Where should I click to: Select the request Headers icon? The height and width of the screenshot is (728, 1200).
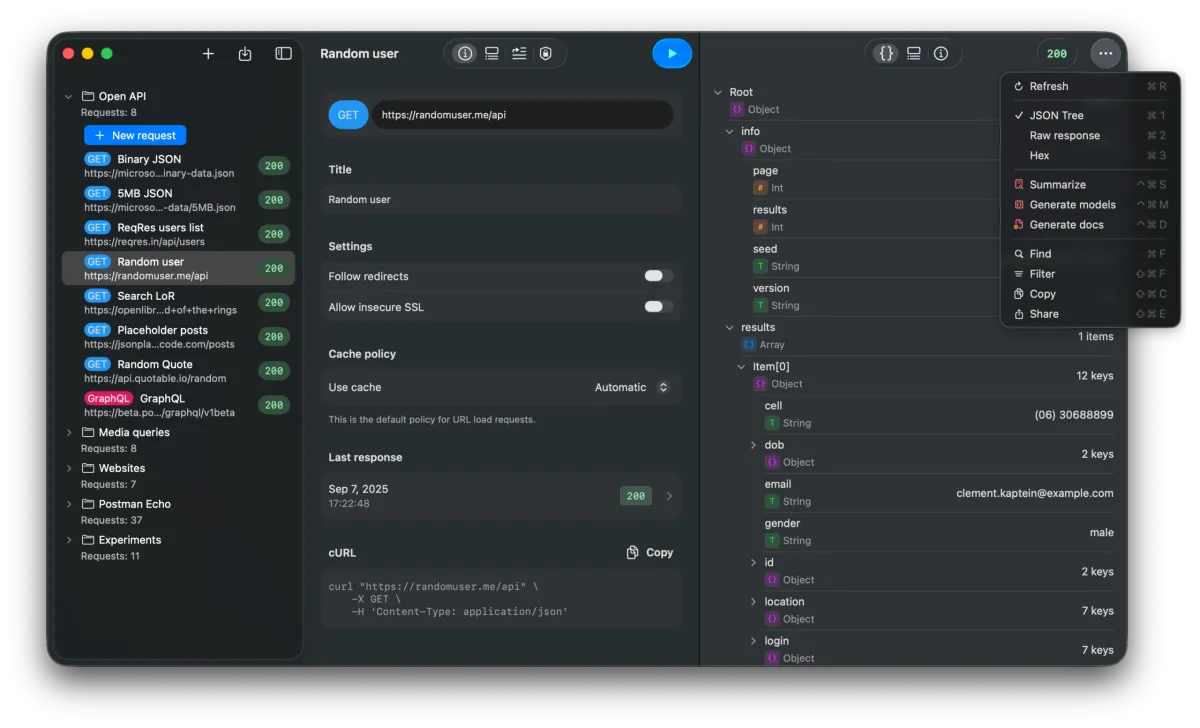pyautogui.click(x=491, y=53)
